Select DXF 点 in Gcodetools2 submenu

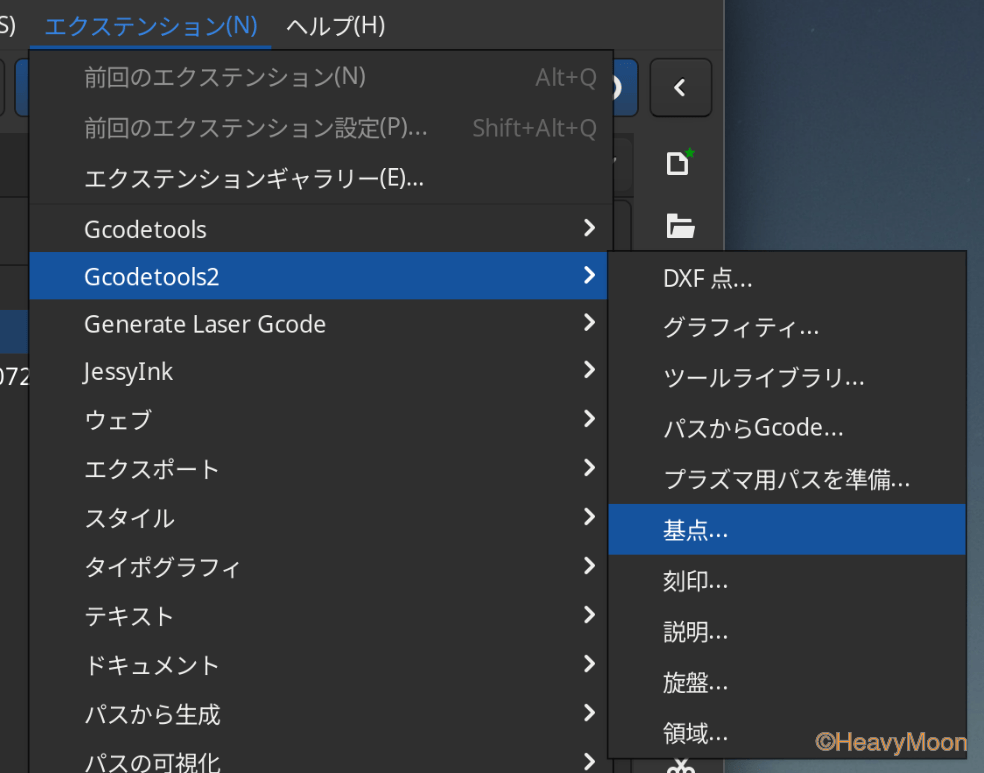(707, 279)
